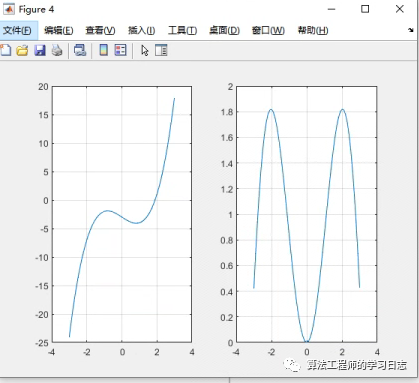Minimize the Figure 4 window
419x383 pixels.
(331, 9)
